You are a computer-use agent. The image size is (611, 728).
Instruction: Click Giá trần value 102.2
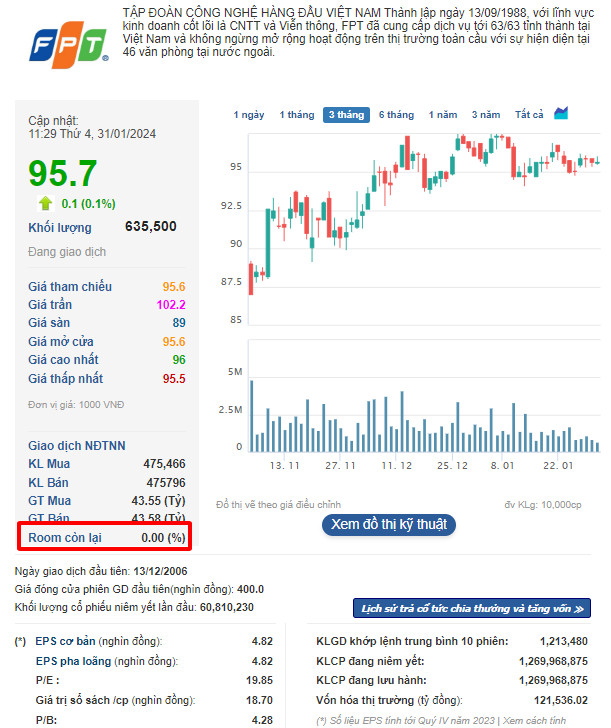[x=171, y=305]
